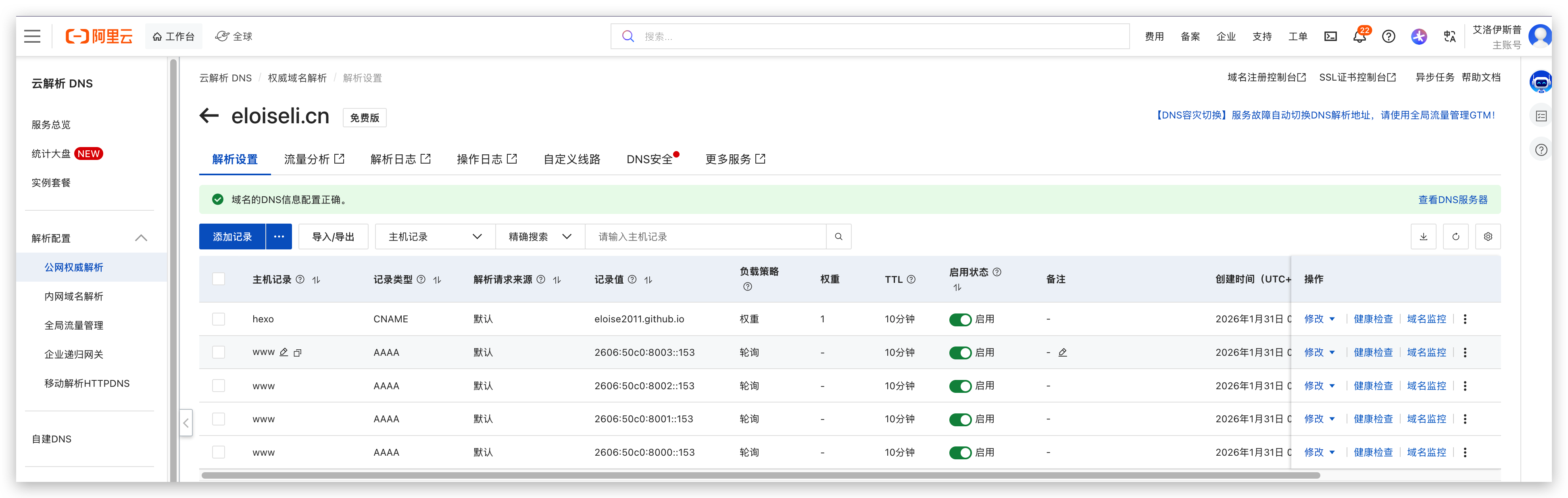Open the 查看DNS服务器 link
Image resolution: width=1568 pixels, height=498 pixels.
pyautogui.click(x=1452, y=199)
